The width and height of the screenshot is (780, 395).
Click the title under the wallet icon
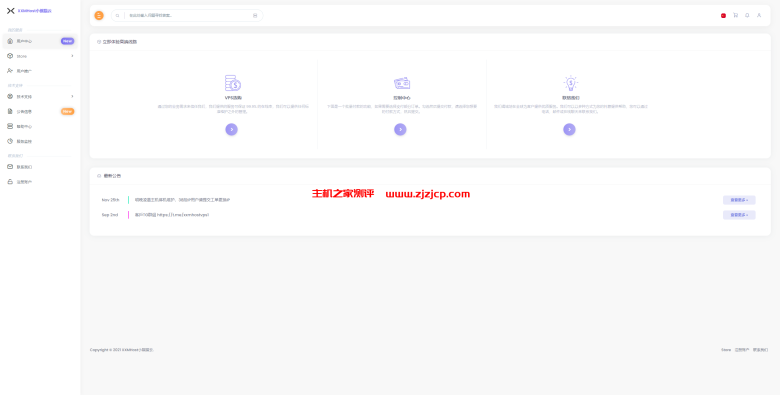(x=402, y=98)
